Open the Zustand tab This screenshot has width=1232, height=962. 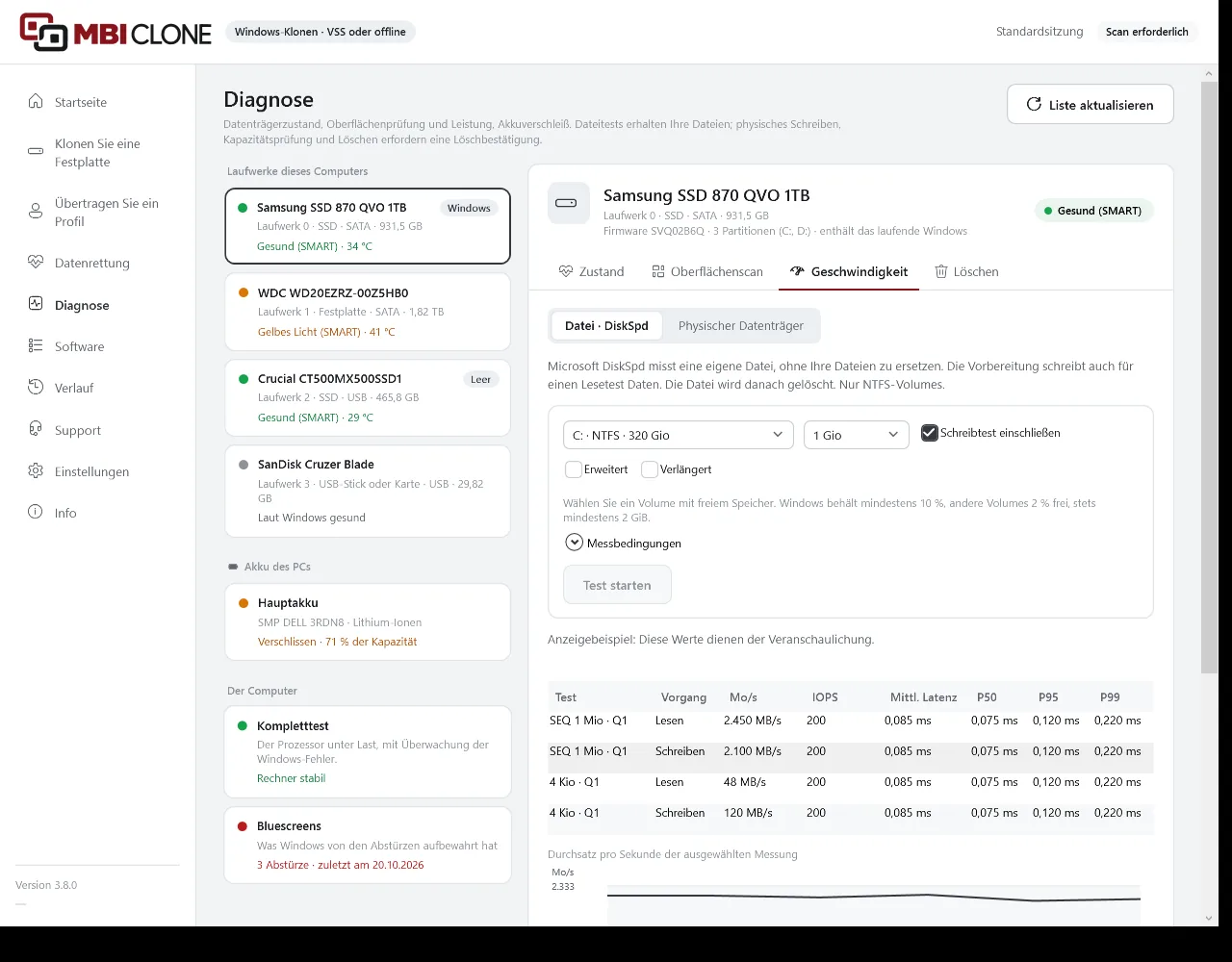click(x=592, y=272)
